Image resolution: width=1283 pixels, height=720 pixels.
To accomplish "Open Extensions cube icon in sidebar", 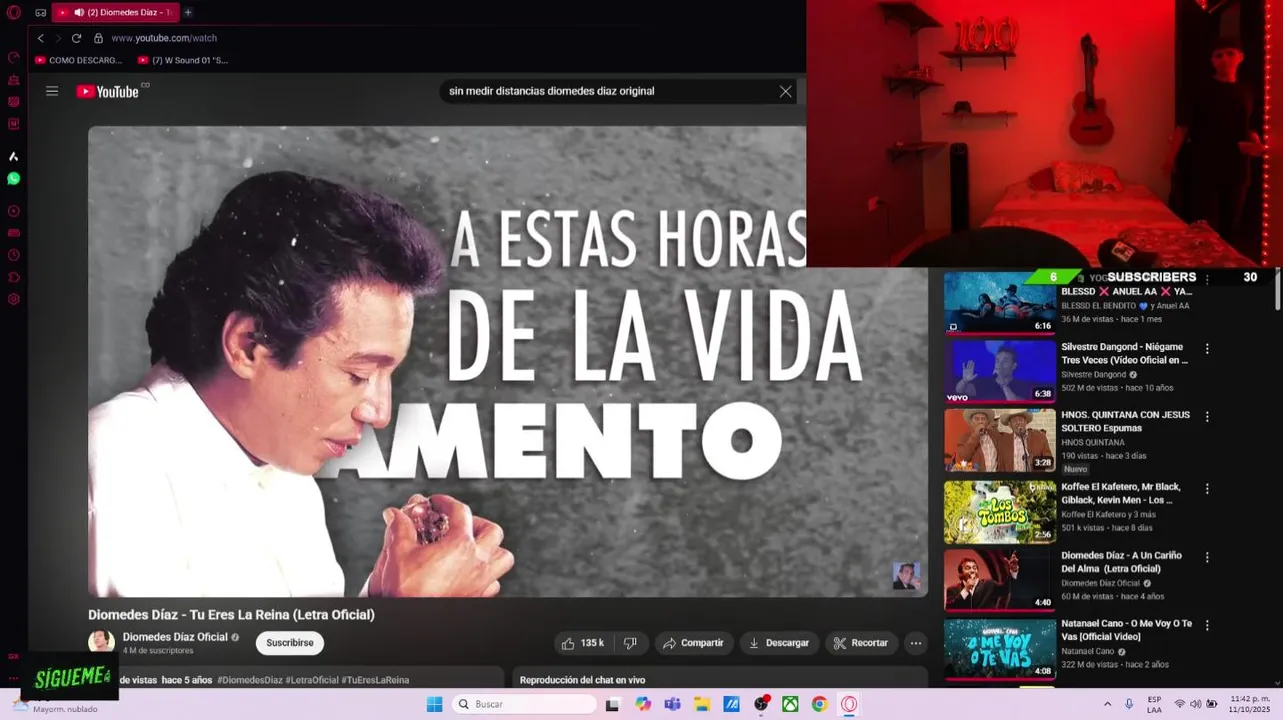I will coord(13,277).
